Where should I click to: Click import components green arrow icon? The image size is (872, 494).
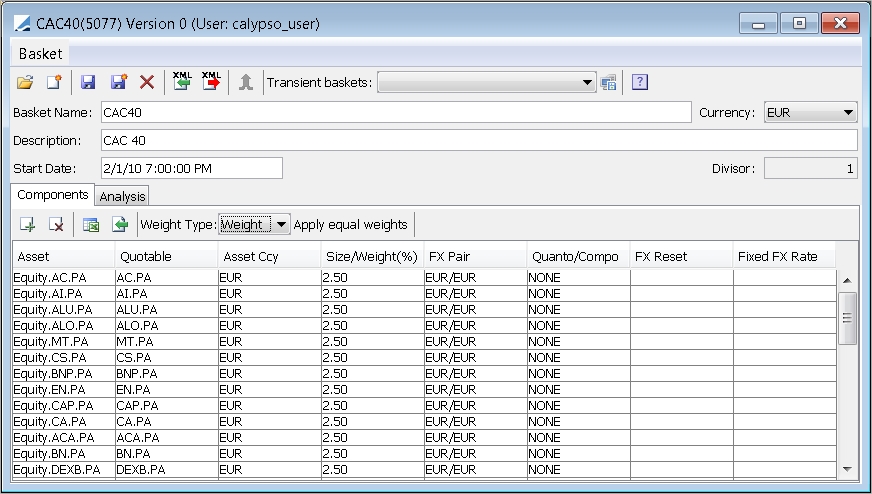120,225
